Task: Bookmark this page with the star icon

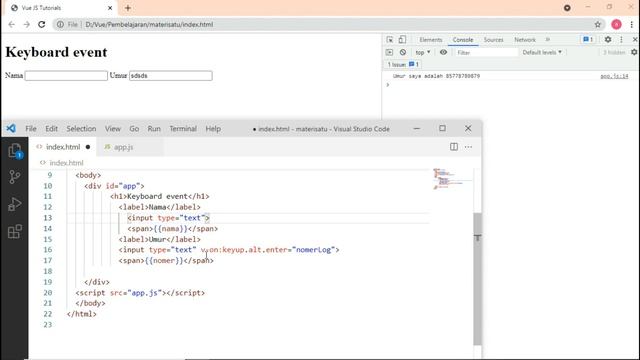Action: pyautogui.click(x=598, y=24)
